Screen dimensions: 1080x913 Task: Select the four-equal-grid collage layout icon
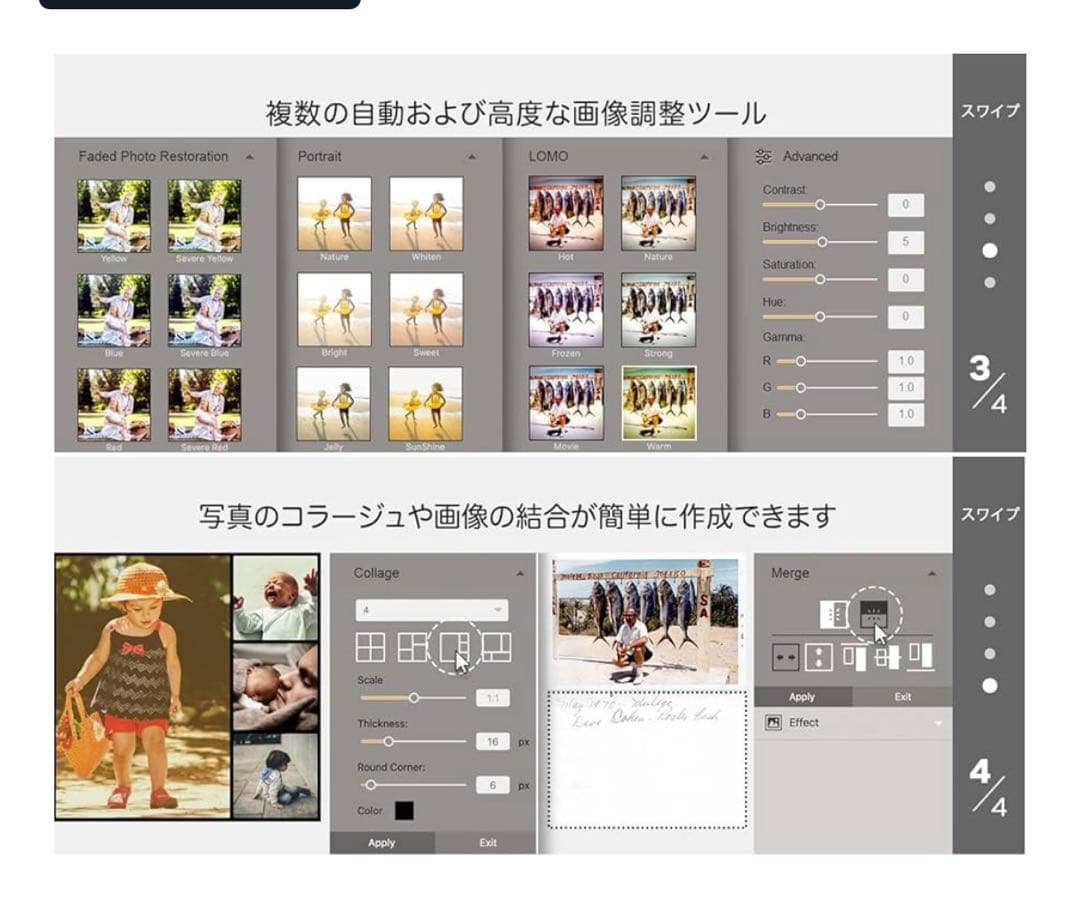(371, 648)
